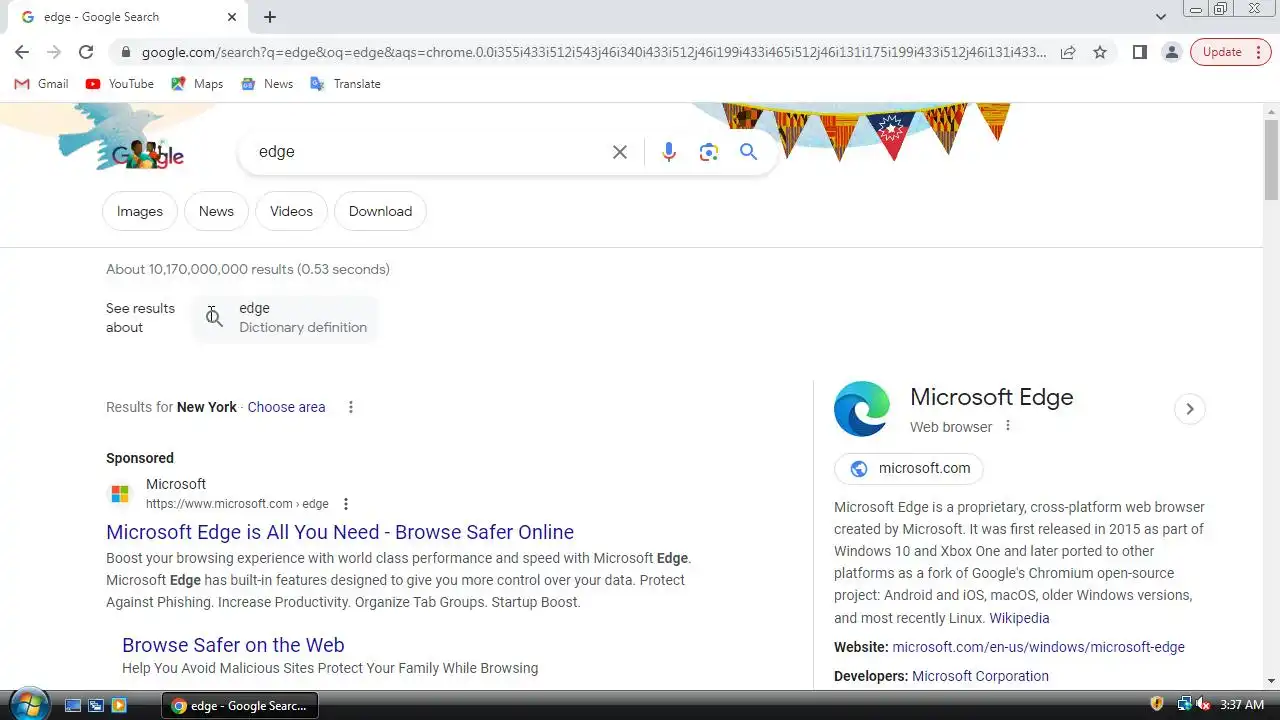Select the Download filter chip

380,211
